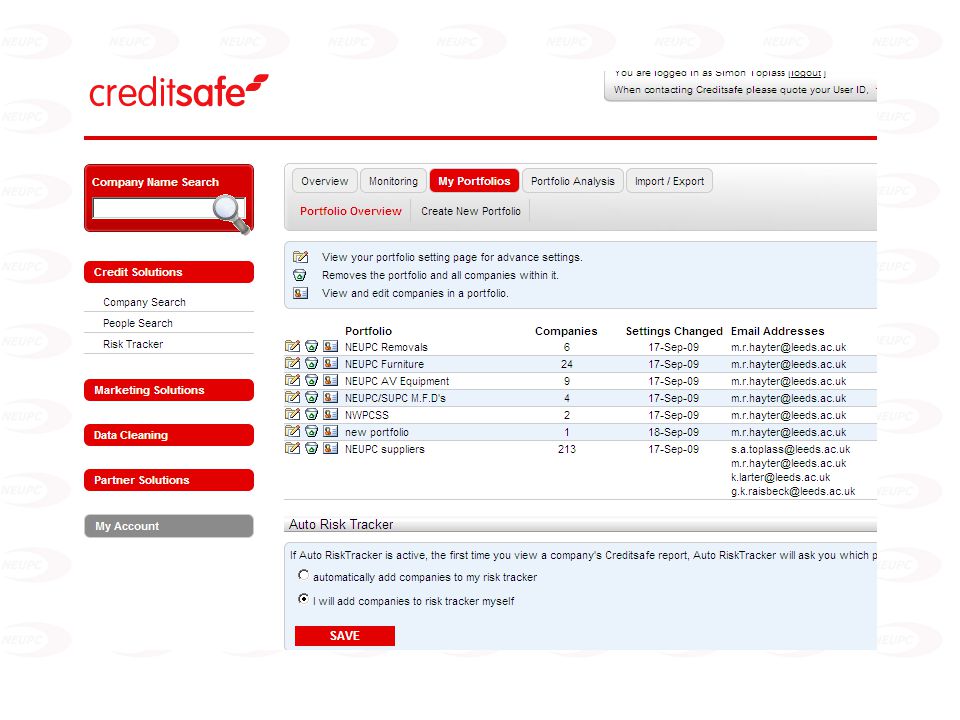Remove the NEUPC/SUPC M.F.D's portfolio

click(312, 397)
